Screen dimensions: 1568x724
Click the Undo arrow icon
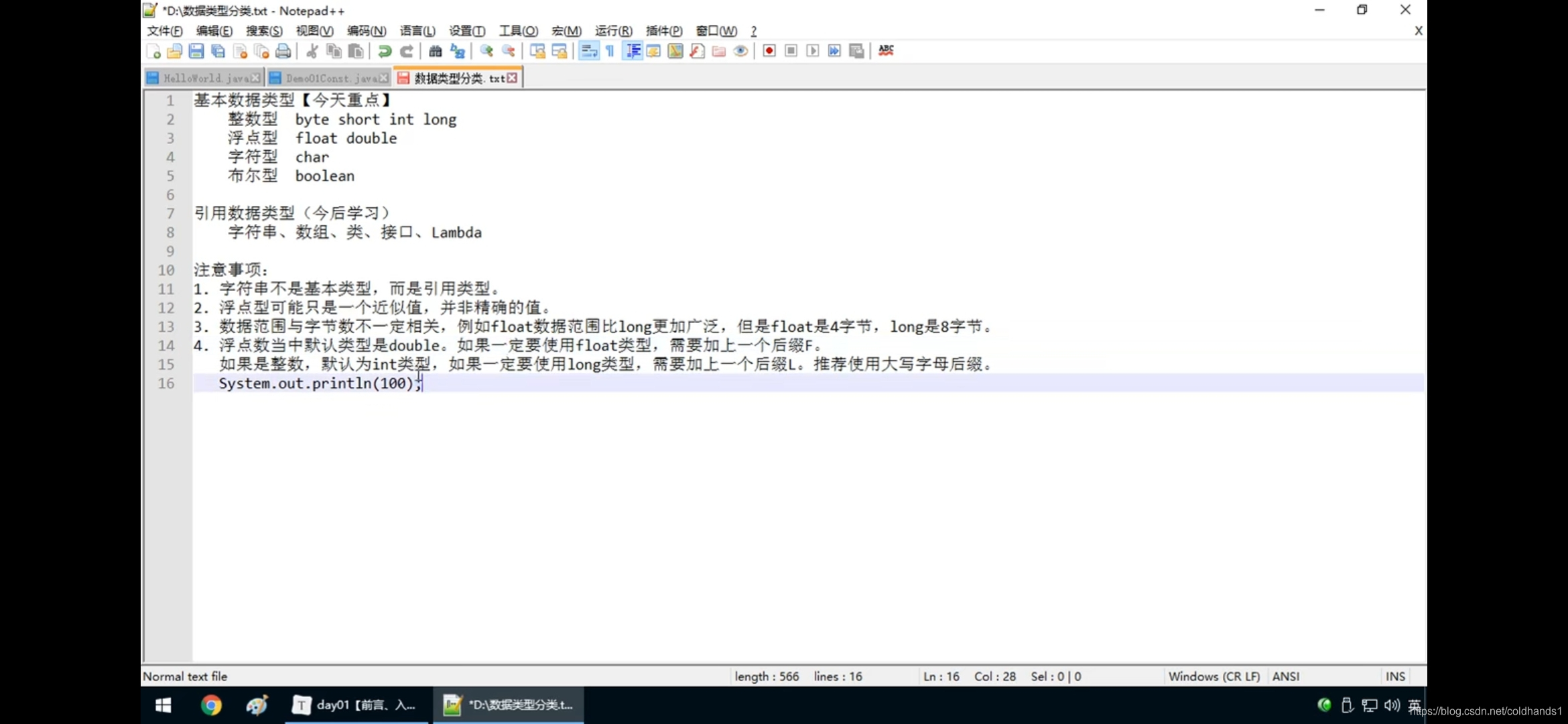click(385, 51)
